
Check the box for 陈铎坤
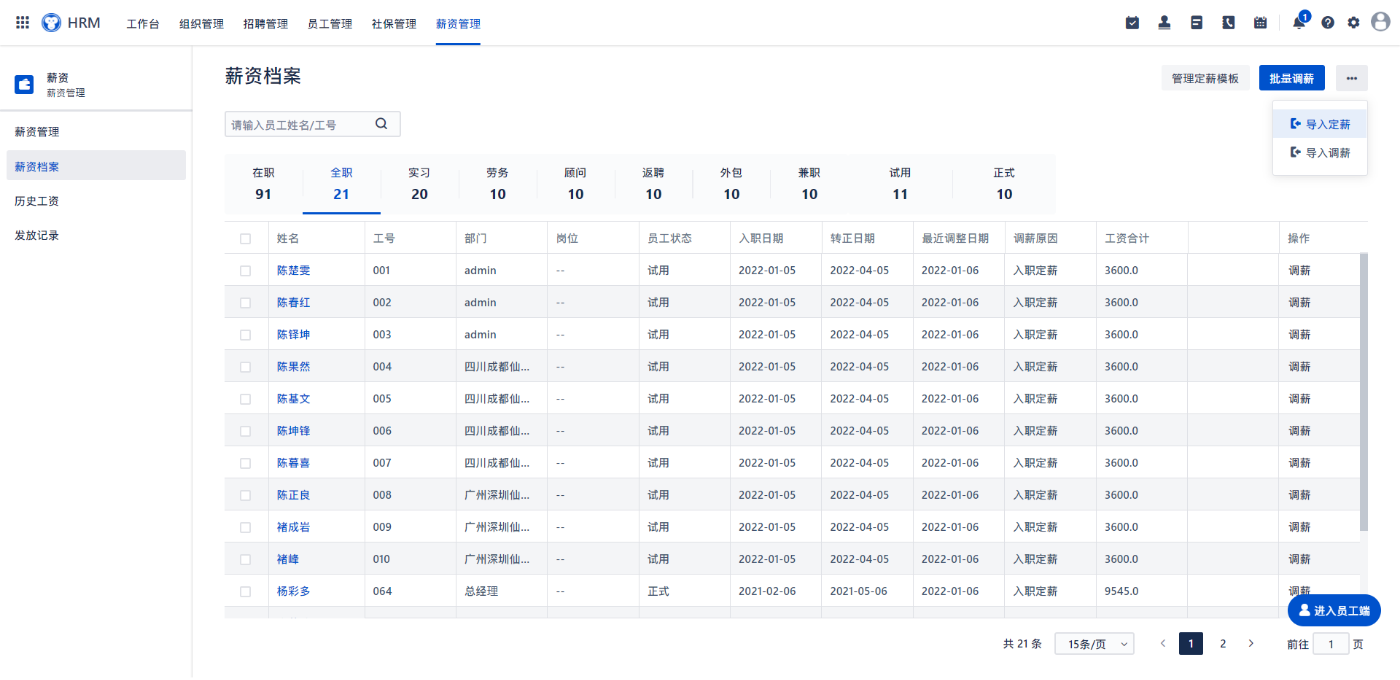pos(246,335)
